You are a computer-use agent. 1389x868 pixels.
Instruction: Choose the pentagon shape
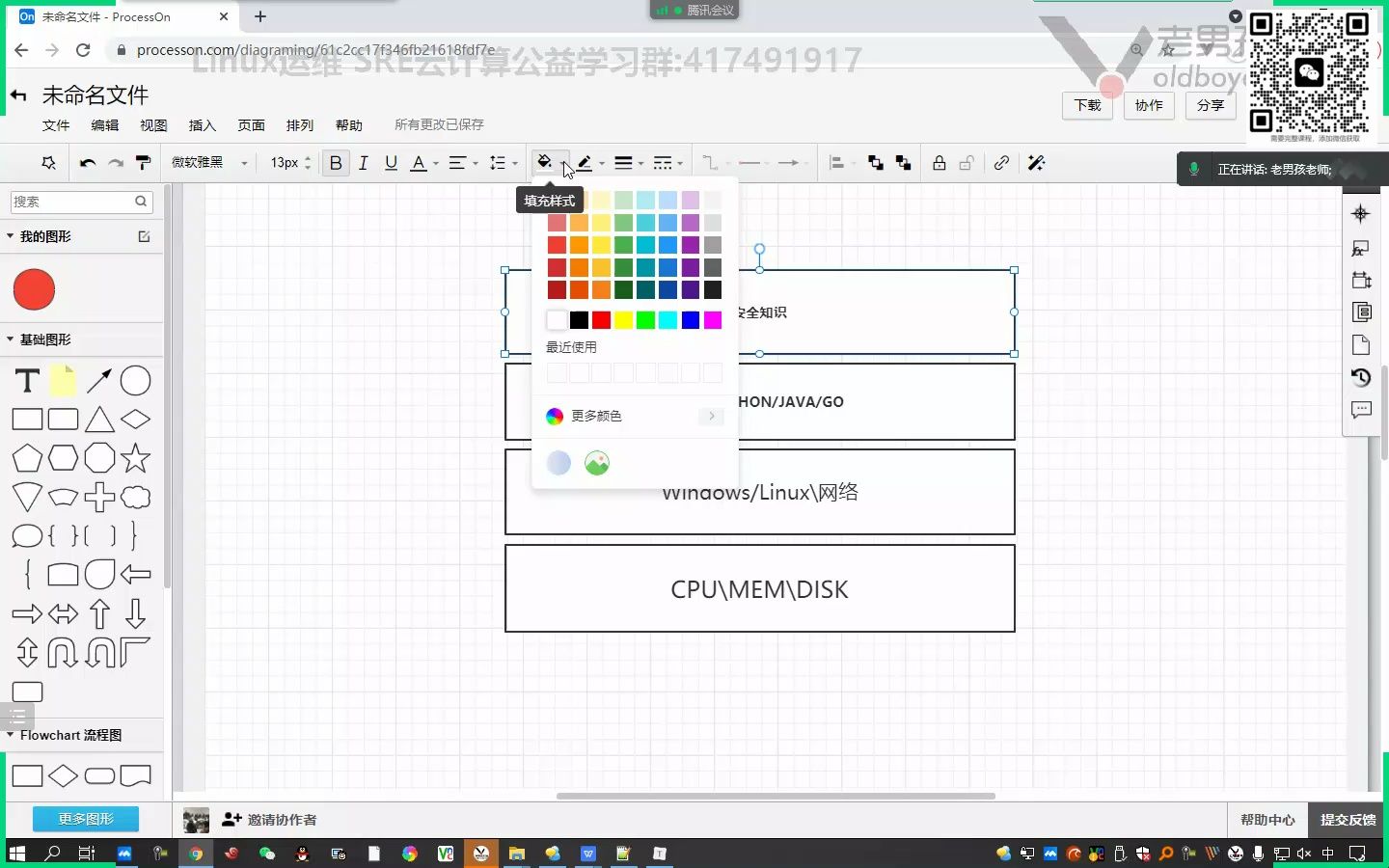pos(27,458)
